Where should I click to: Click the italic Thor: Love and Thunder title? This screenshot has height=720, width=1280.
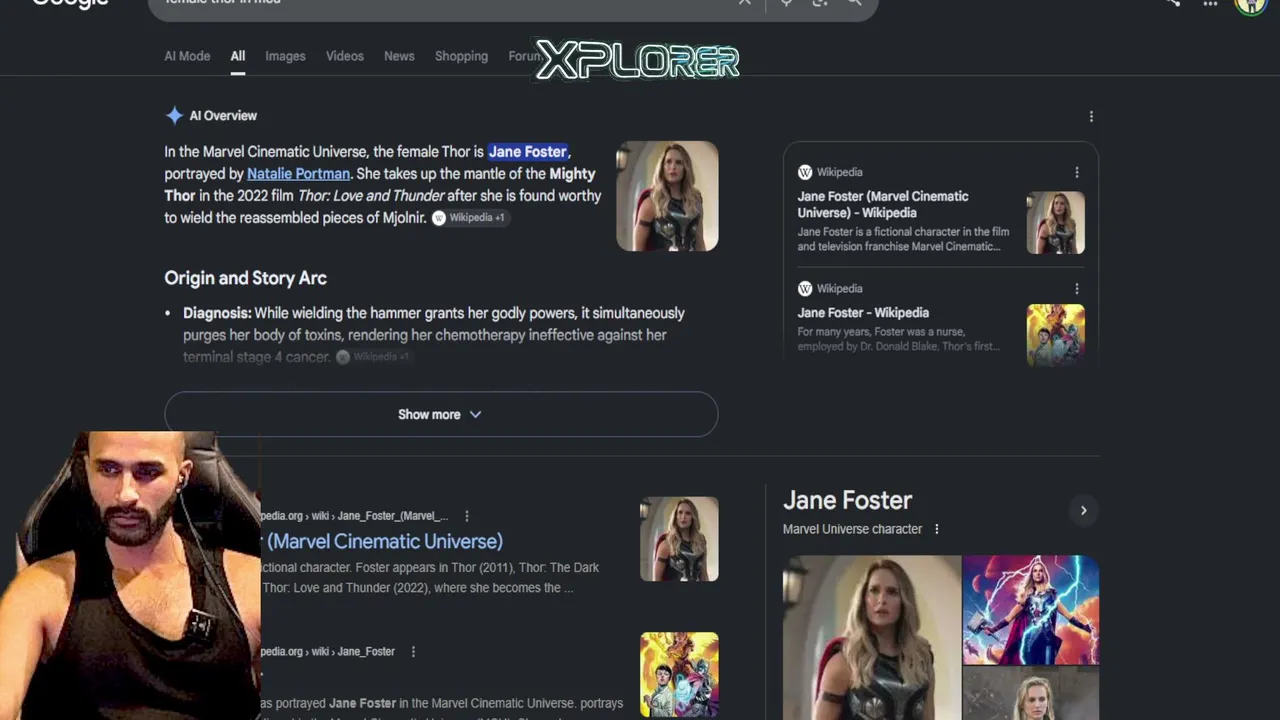click(371, 196)
